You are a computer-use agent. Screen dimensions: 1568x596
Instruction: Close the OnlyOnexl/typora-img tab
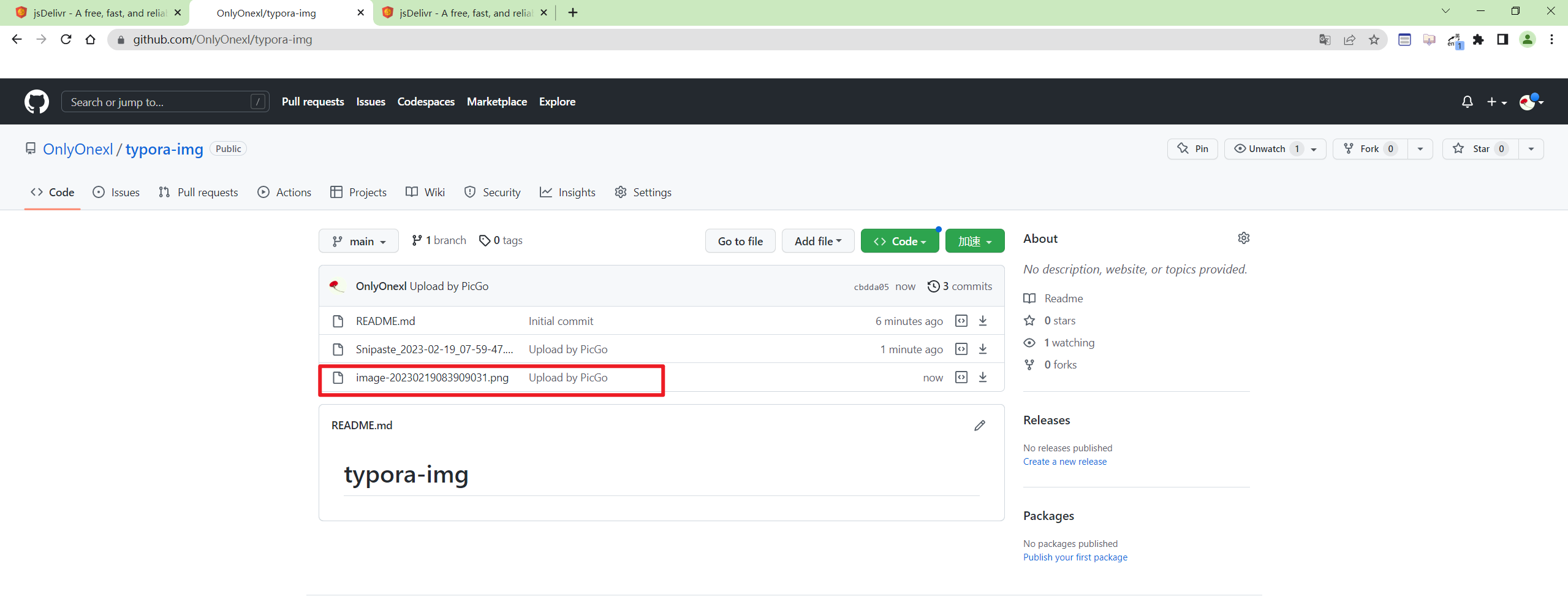(360, 12)
